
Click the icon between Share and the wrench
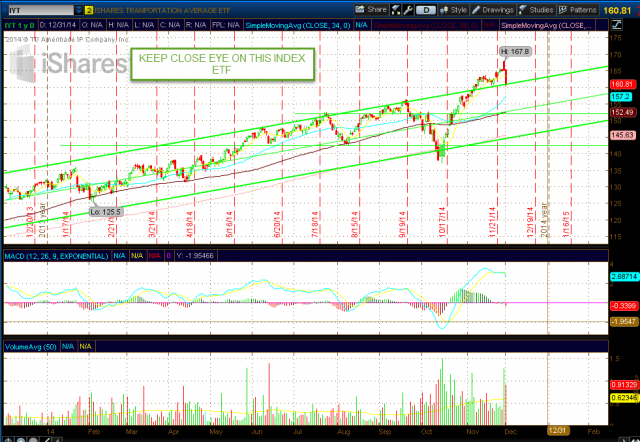[396, 10]
